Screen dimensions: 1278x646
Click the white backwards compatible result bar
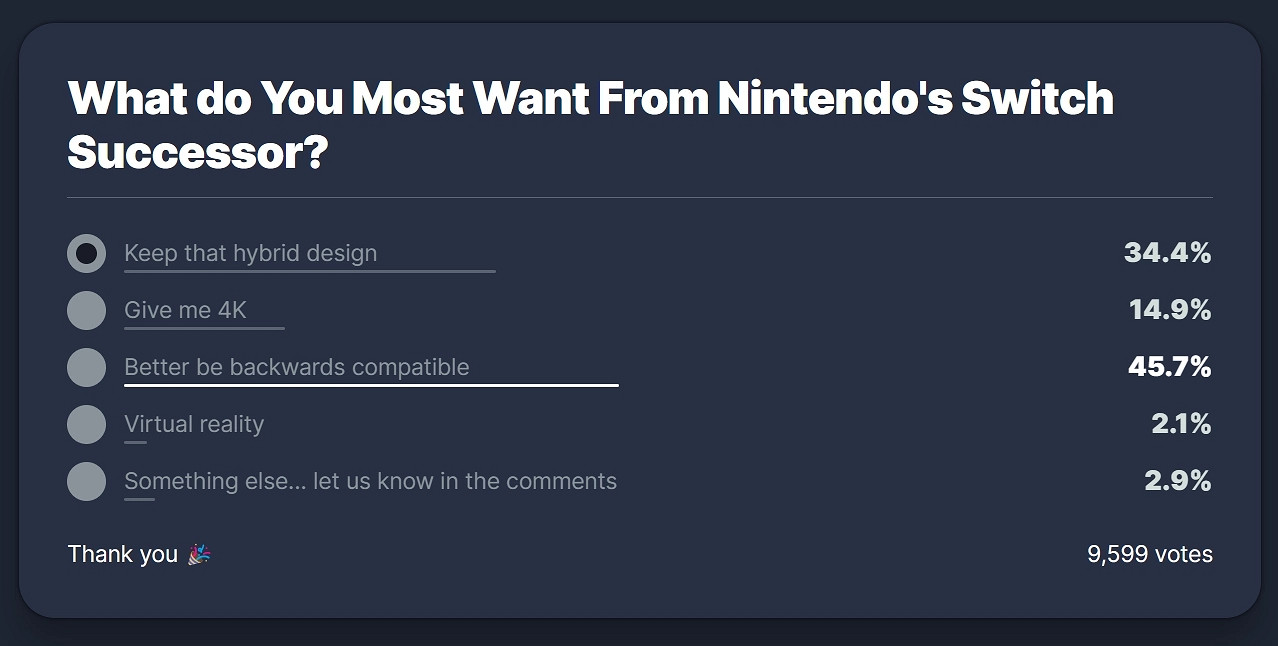point(371,385)
